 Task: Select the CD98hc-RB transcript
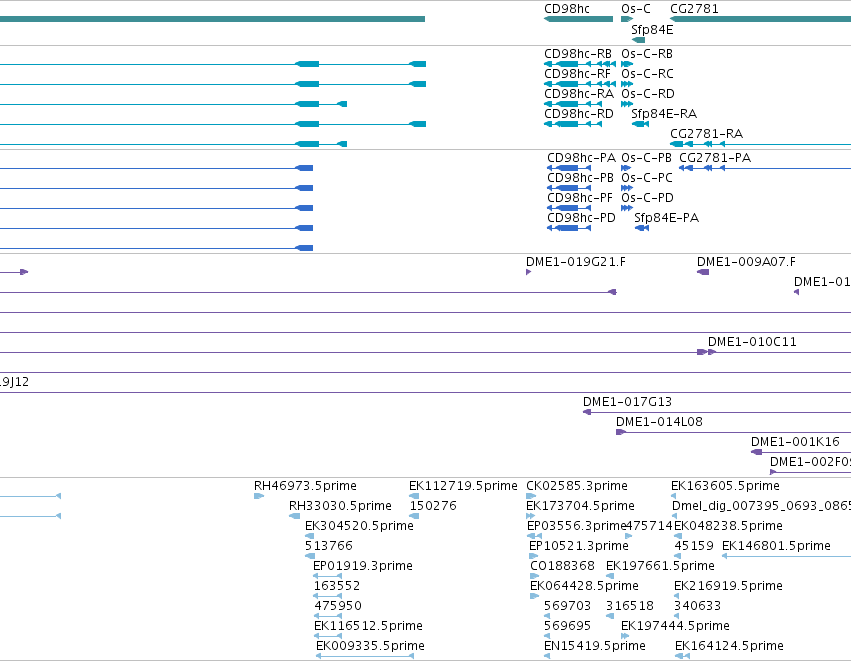(580, 64)
